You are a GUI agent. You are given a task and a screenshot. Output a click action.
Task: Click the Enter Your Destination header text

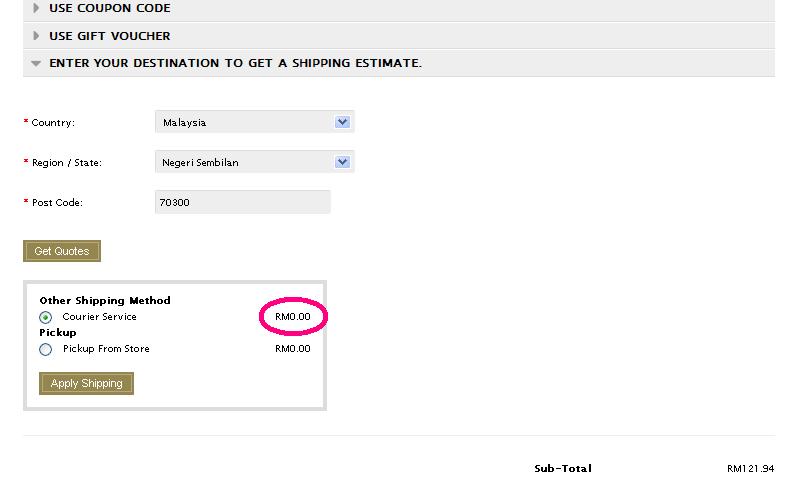coord(235,64)
